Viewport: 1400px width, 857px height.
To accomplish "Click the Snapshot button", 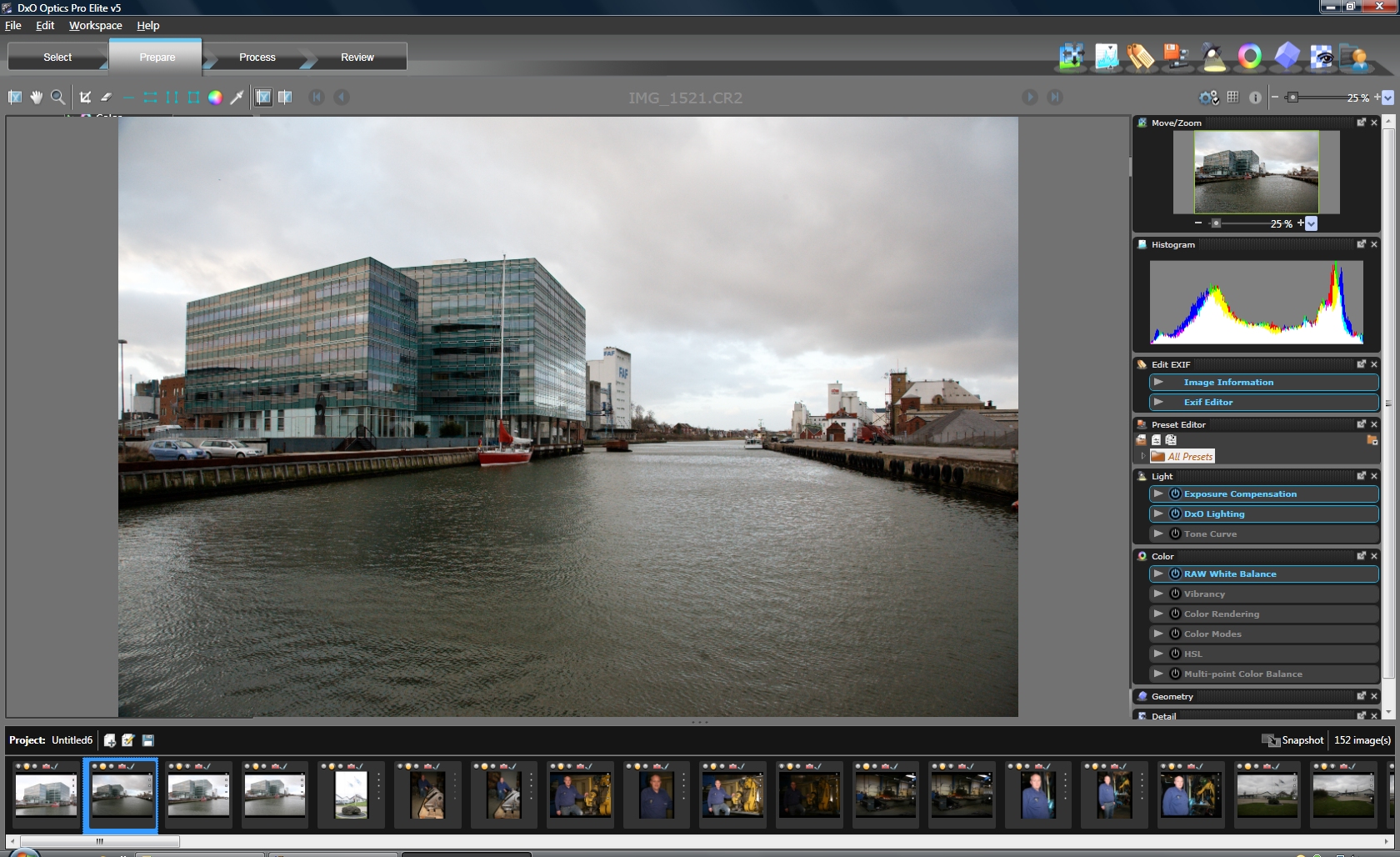I will (1292, 740).
